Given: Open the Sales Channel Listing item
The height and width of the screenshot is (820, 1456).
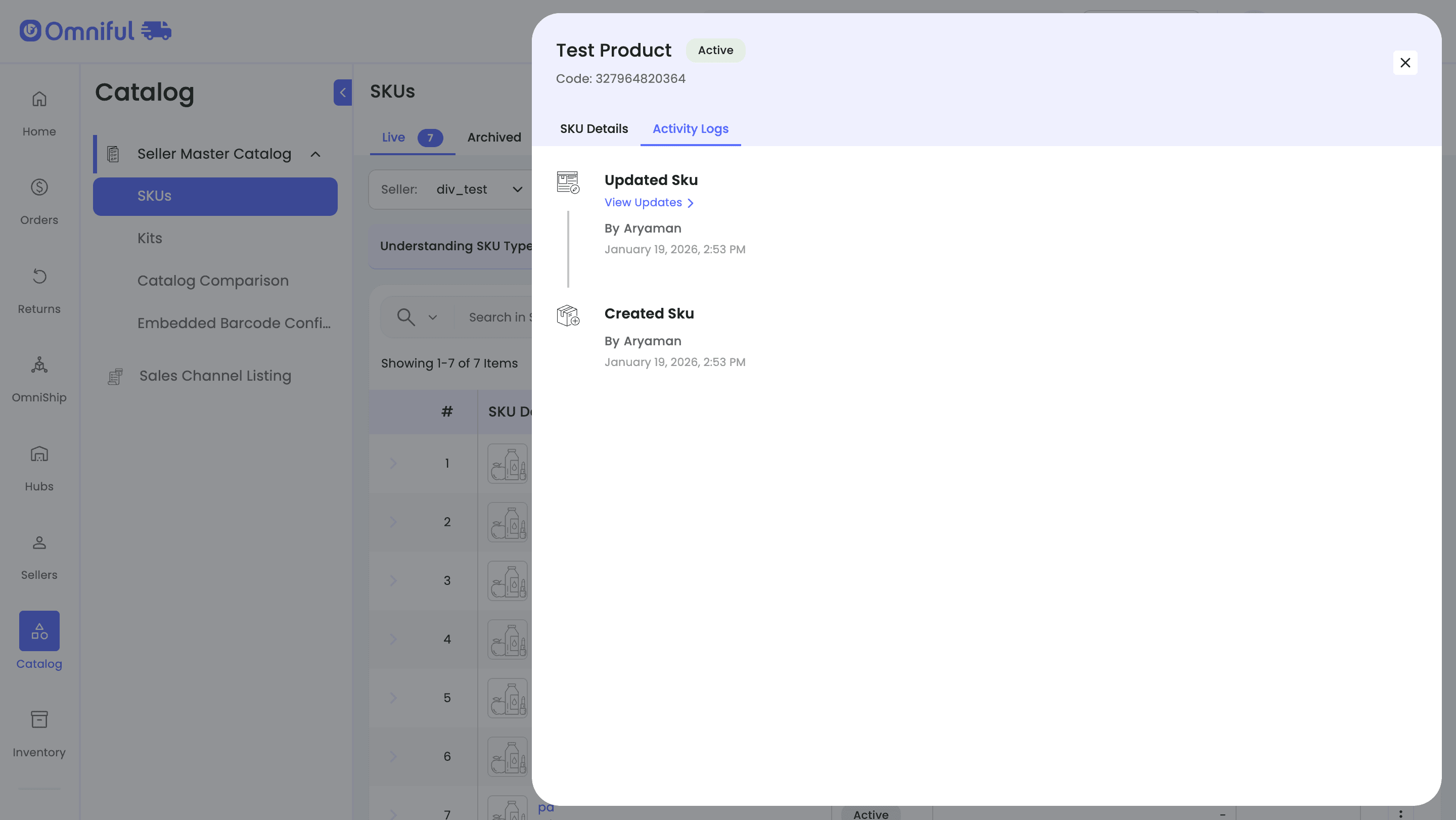Looking at the screenshot, I should click(215, 376).
